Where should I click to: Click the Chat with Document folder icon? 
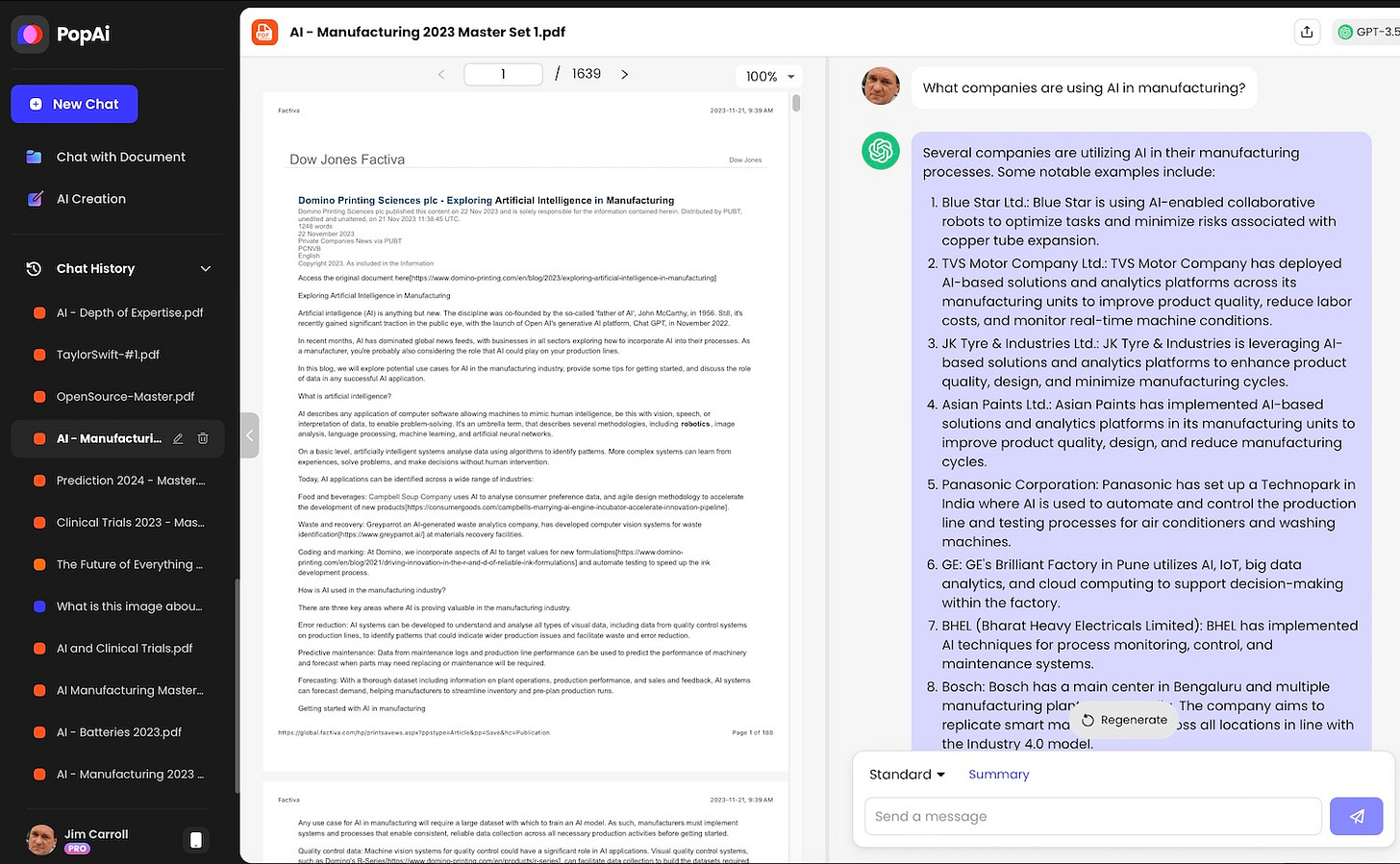pos(35,157)
